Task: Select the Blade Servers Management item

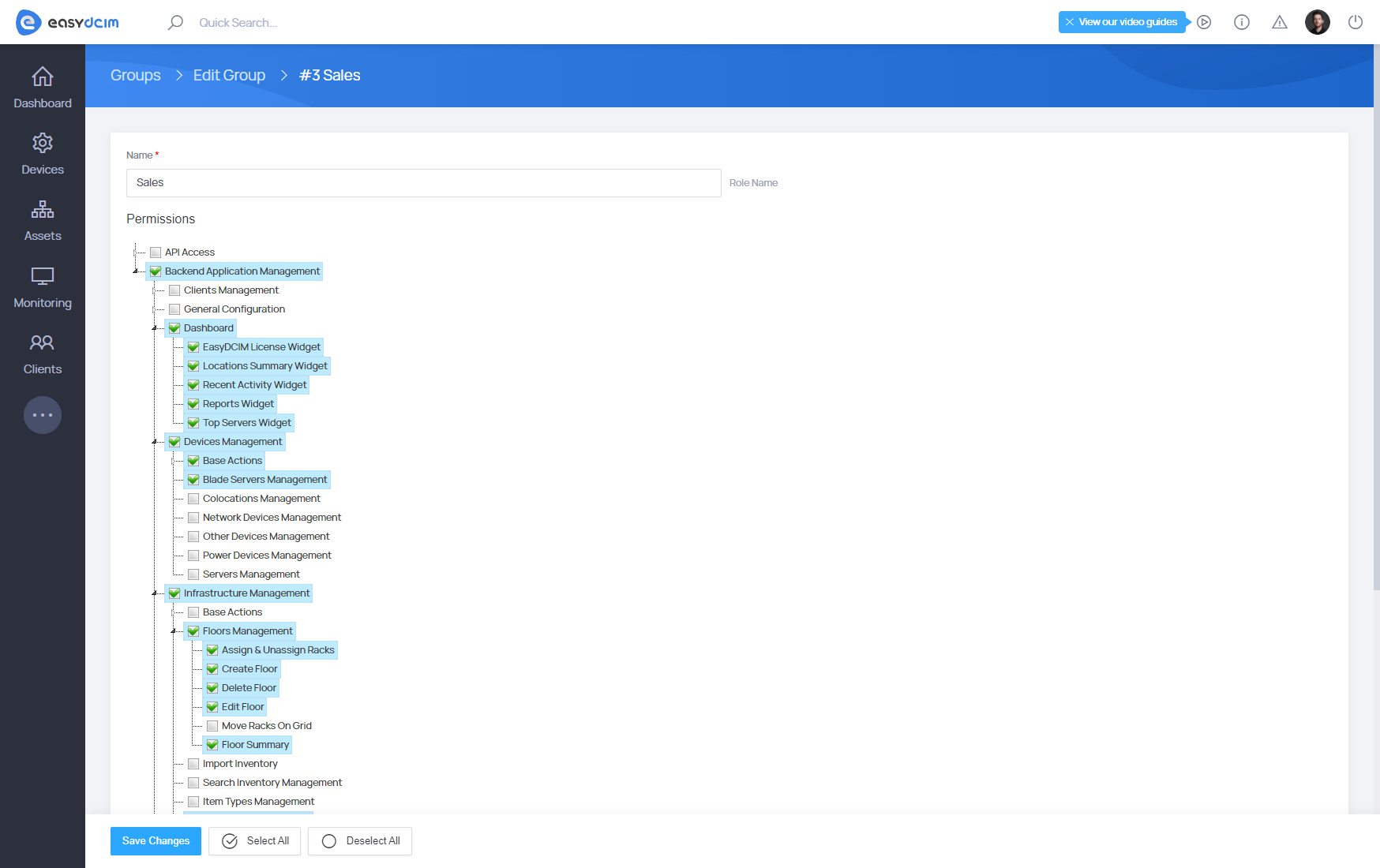Action: pos(264,480)
